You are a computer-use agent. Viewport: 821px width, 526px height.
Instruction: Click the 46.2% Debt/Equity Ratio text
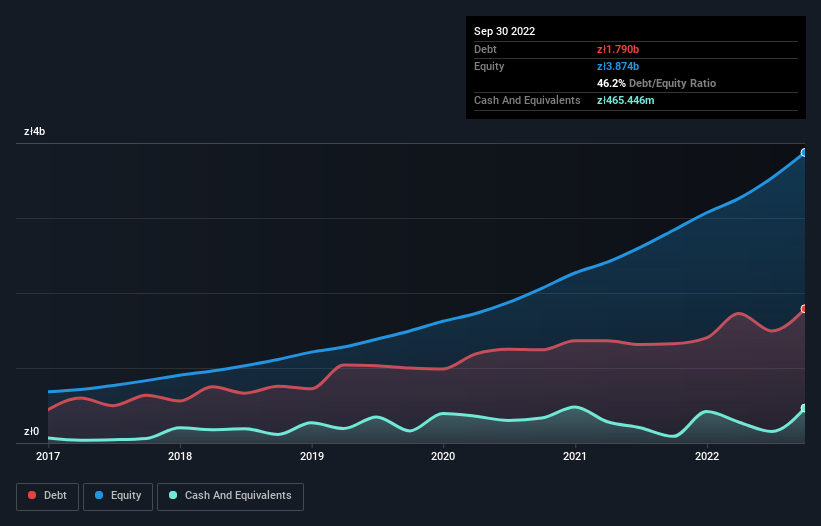click(656, 83)
